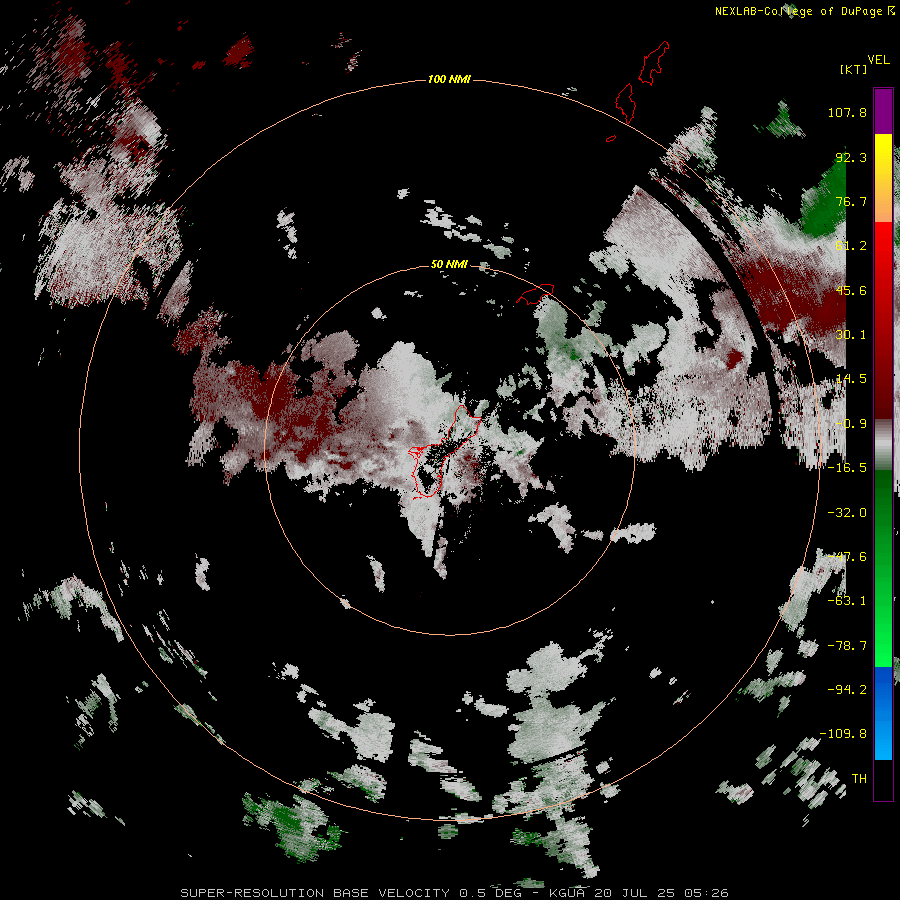Select the 45.6 legend value
This screenshot has height=900, width=900.
[x=851, y=290]
